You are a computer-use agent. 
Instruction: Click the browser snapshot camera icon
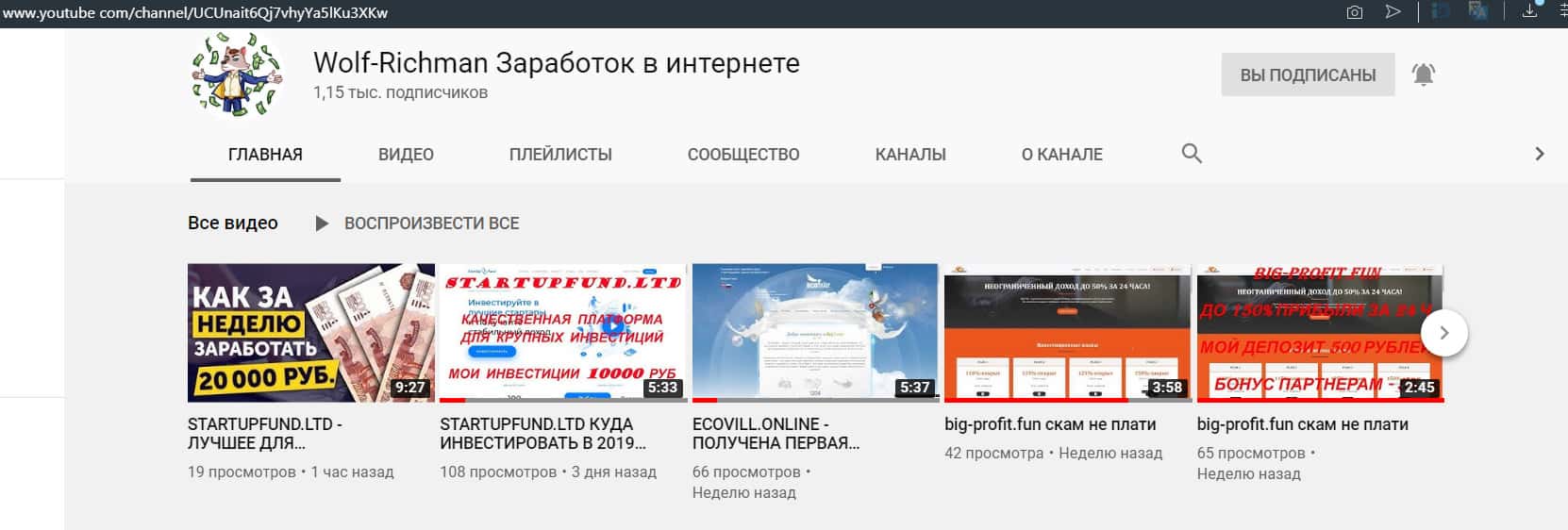[x=1355, y=12]
